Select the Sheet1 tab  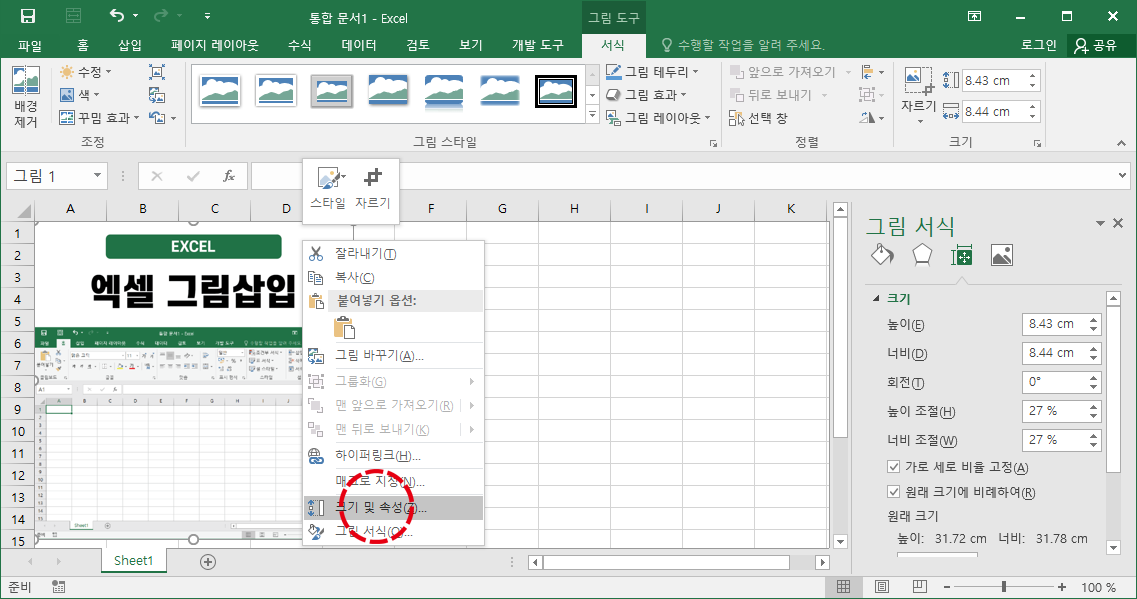133,561
